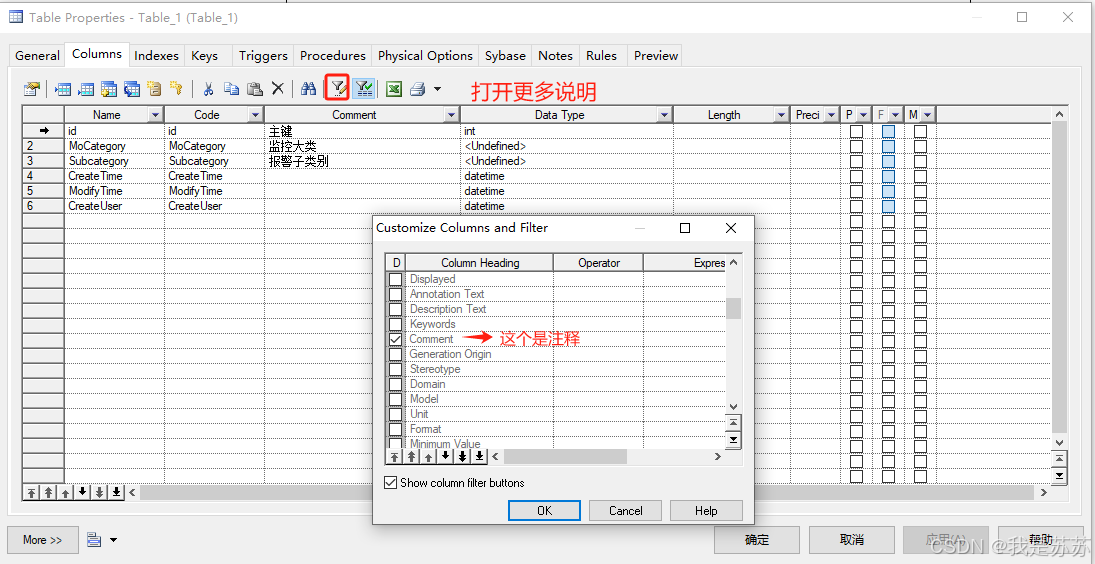1095x564 pixels.
Task: Open the Code column filter dropdown
Action: click(255, 115)
